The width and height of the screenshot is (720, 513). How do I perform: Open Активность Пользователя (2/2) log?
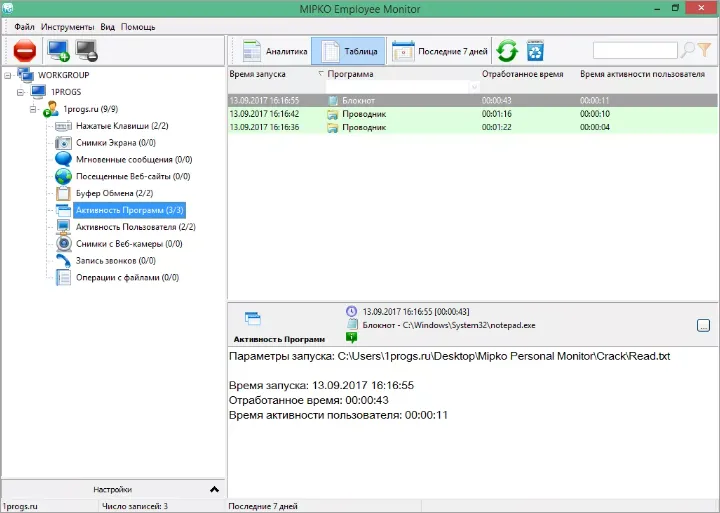point(135,227)
